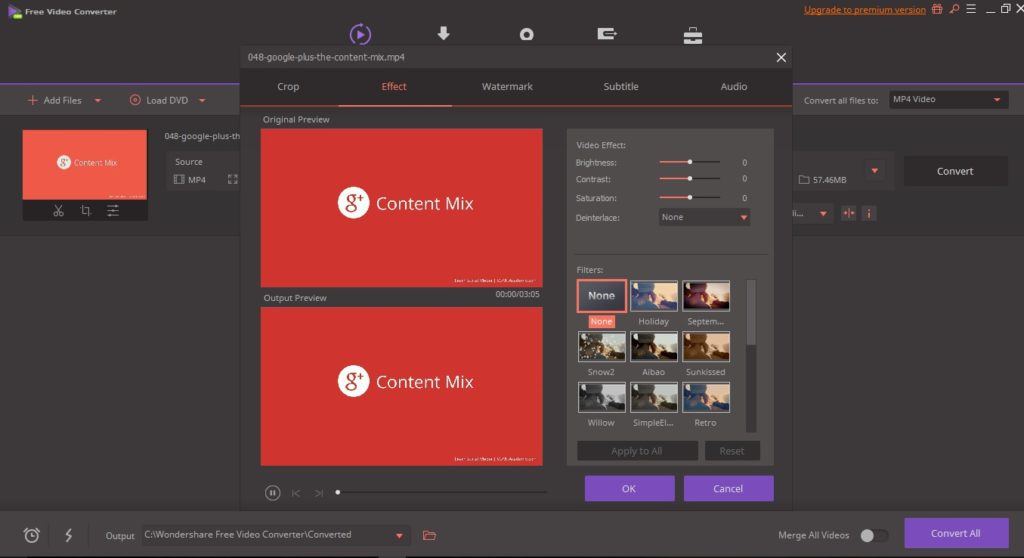This screenshot has width=1024, height=558.
Task: Click the info icon beside Convert row
Action: tap(869, 214)
